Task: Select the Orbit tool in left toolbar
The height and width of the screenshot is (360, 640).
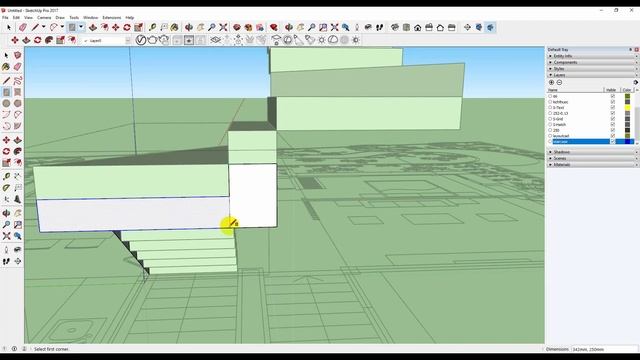Action: pyautogui.click(x=6, y=213)
